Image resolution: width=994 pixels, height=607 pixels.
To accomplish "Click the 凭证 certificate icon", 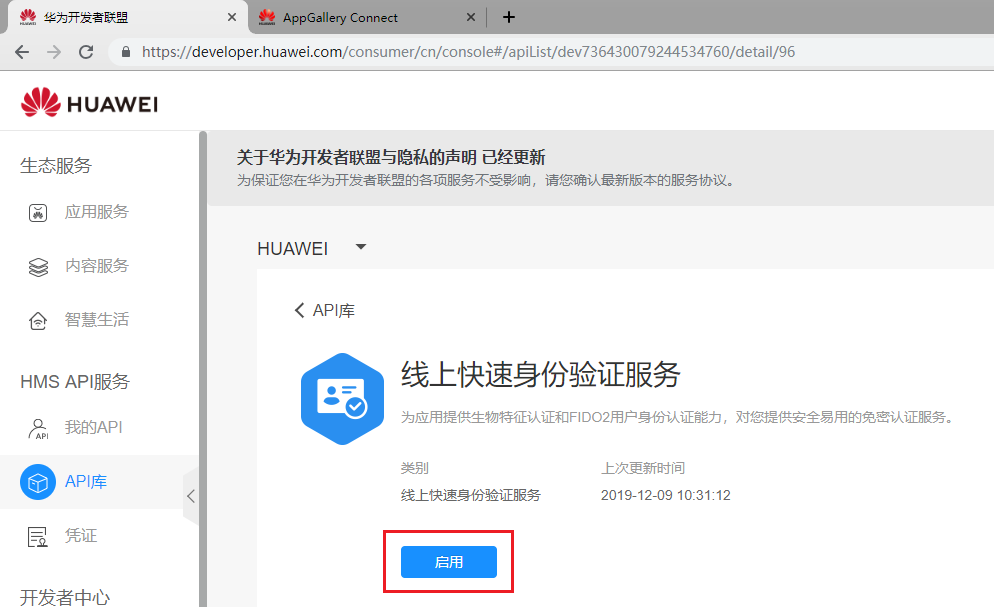I will (x=38, y=536).
